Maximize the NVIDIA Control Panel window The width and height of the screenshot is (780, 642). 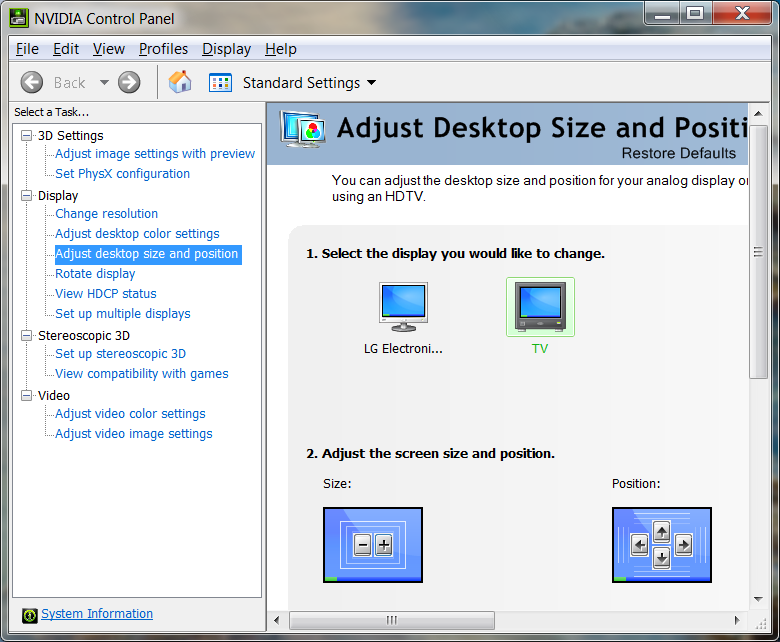pyautogui.click(x=695, y=14)
